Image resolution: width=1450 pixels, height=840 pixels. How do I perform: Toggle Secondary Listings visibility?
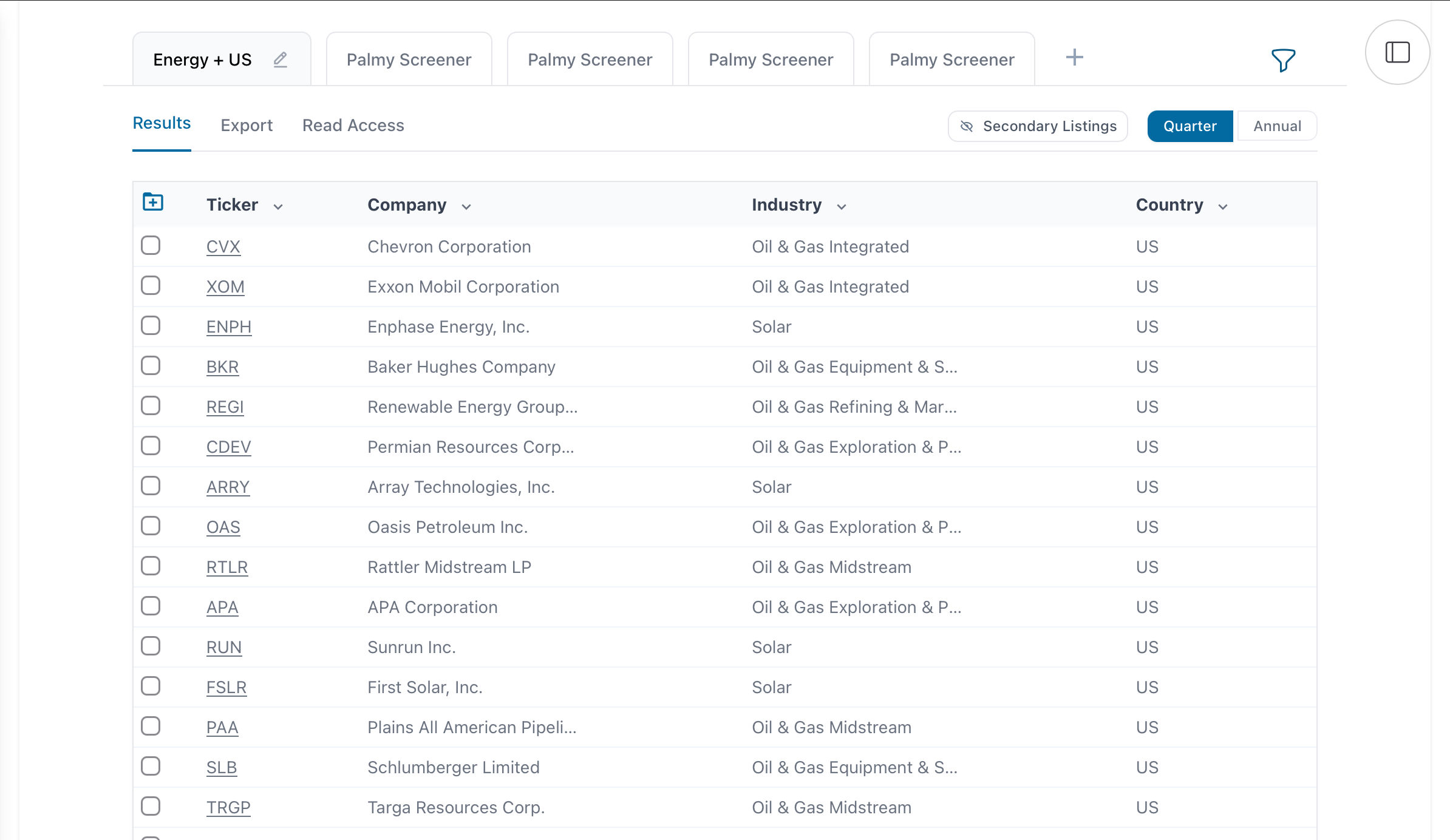1038,126
